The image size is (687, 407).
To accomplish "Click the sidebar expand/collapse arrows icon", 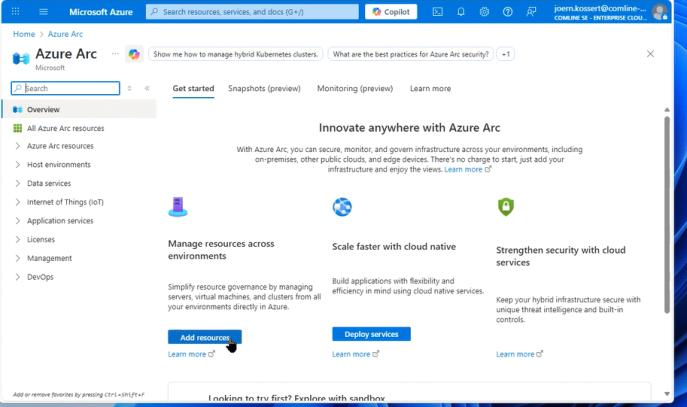I will point(129,88).
